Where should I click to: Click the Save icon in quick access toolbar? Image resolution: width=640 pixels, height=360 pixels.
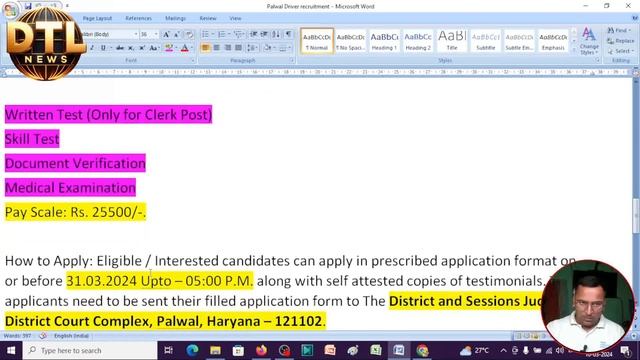coord(28,6)
